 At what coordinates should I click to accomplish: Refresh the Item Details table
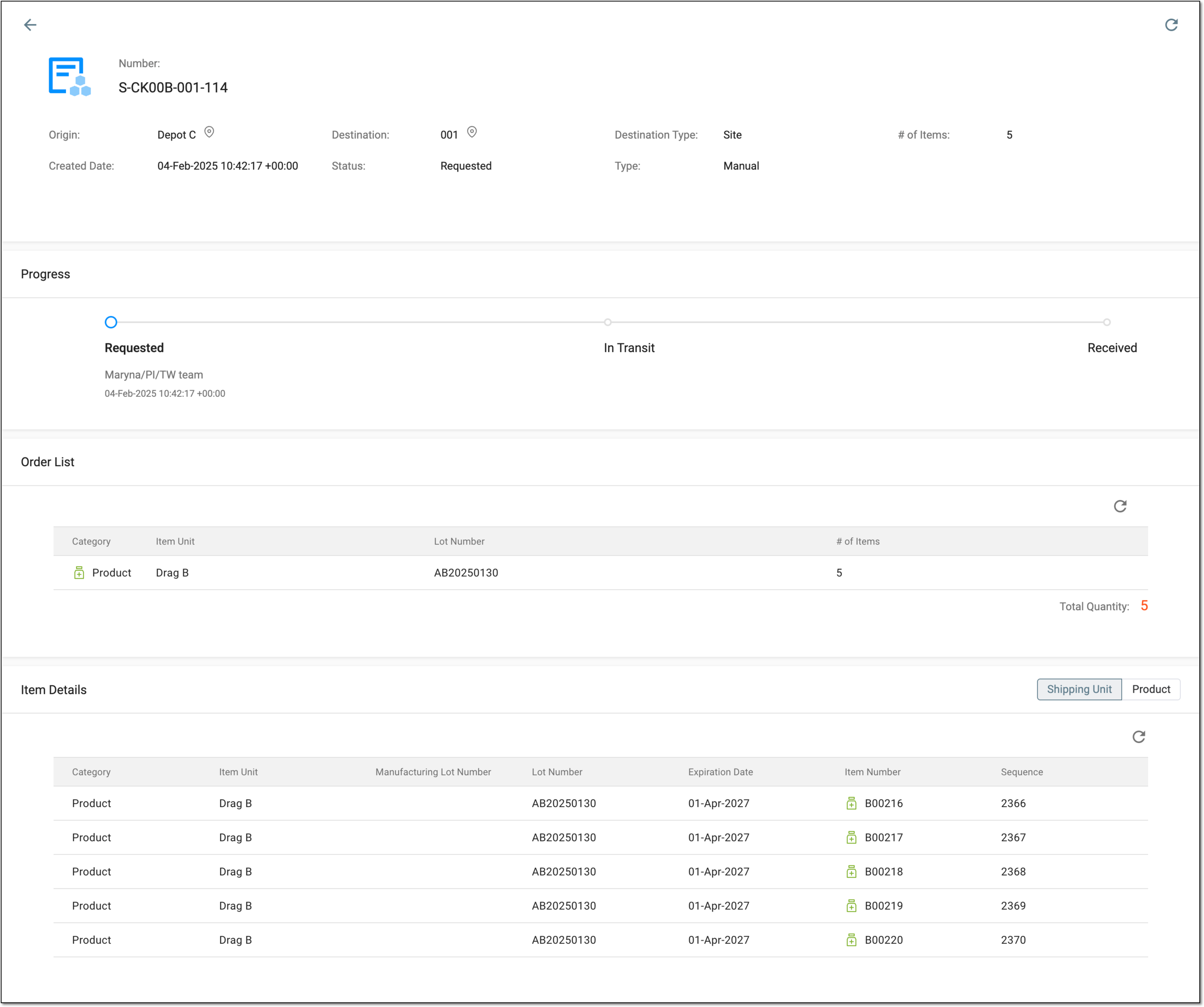pyautogui.click(x=1139, y=737)
